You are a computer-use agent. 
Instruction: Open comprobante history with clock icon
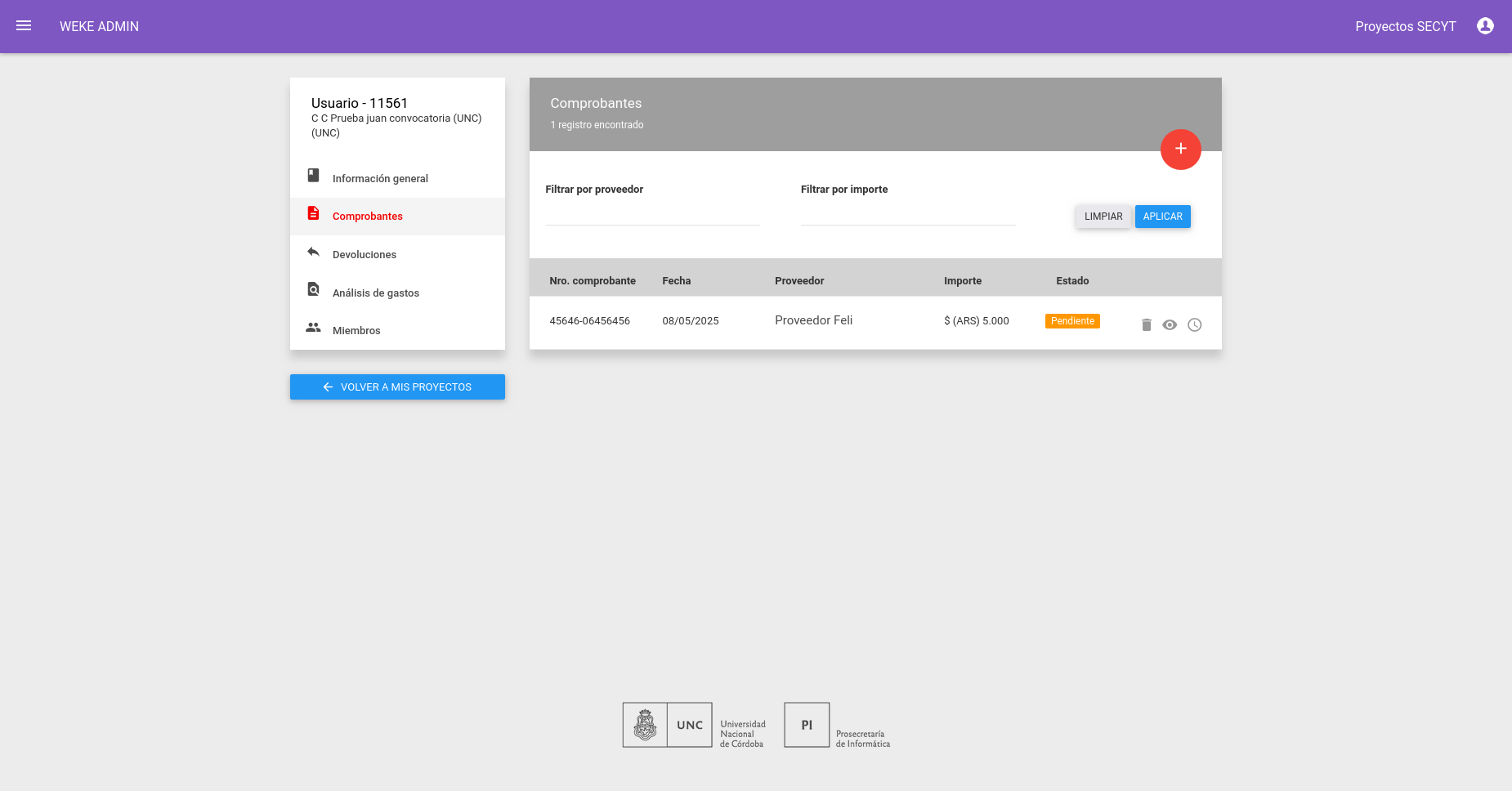[x=1194, y=325]
